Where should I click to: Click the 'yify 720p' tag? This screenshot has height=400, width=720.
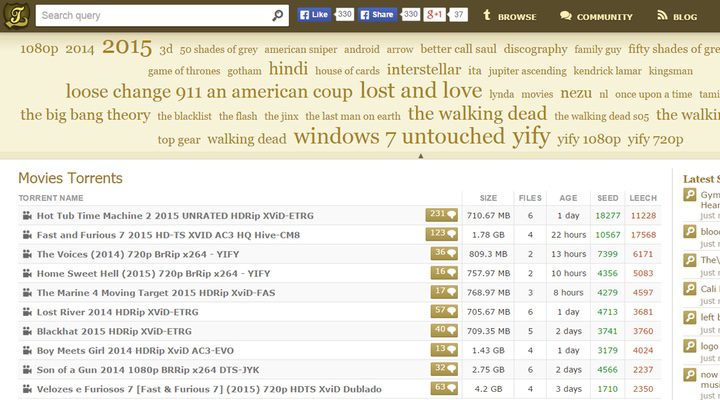pos(655,139)
